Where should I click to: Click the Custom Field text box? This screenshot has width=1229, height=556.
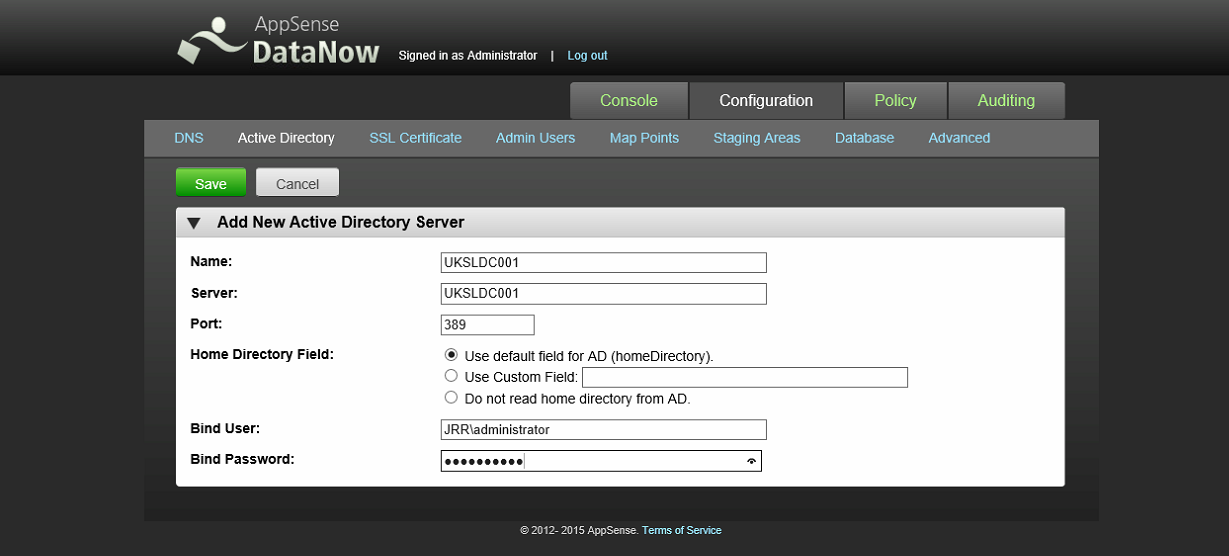[744, 377]
